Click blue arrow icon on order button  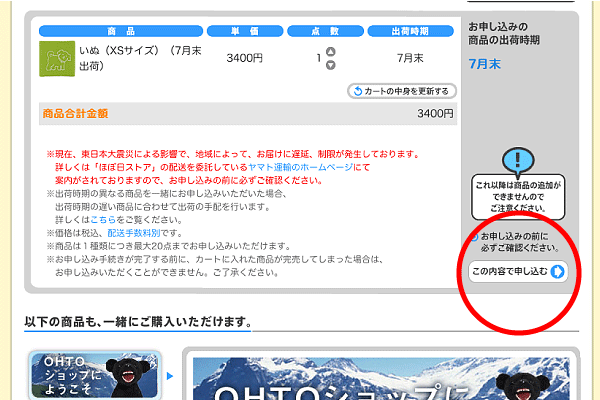[x=557, y=271]
